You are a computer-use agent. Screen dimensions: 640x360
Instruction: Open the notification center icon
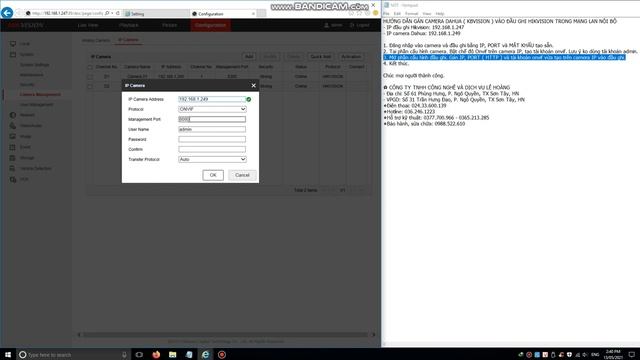click(632, 355)
